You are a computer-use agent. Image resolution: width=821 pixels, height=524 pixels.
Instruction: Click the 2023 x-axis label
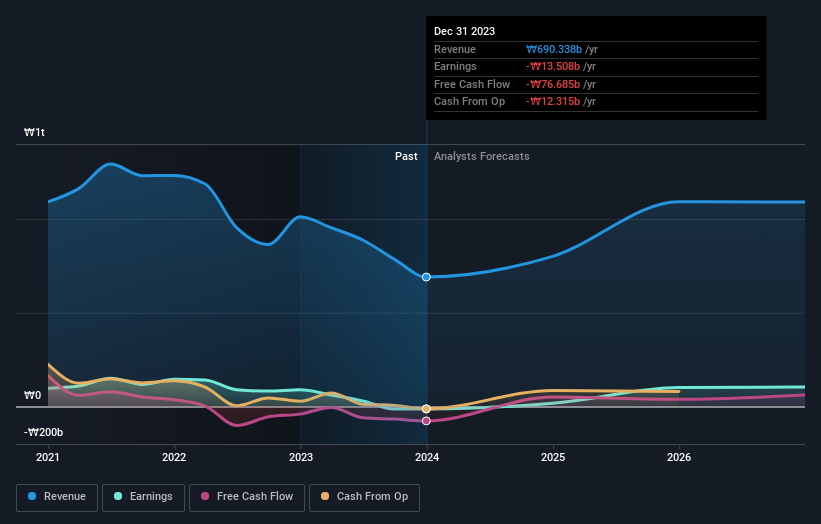pos(301,458)
